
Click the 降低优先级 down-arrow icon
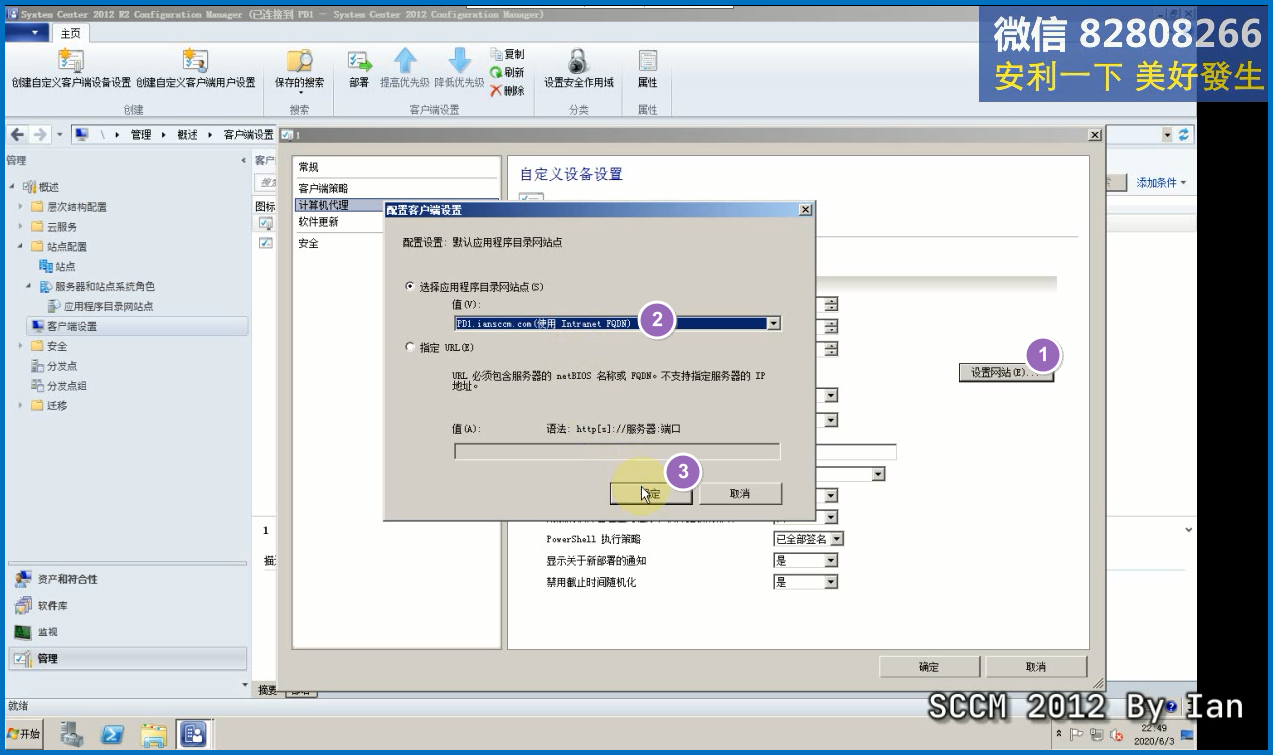459,60
